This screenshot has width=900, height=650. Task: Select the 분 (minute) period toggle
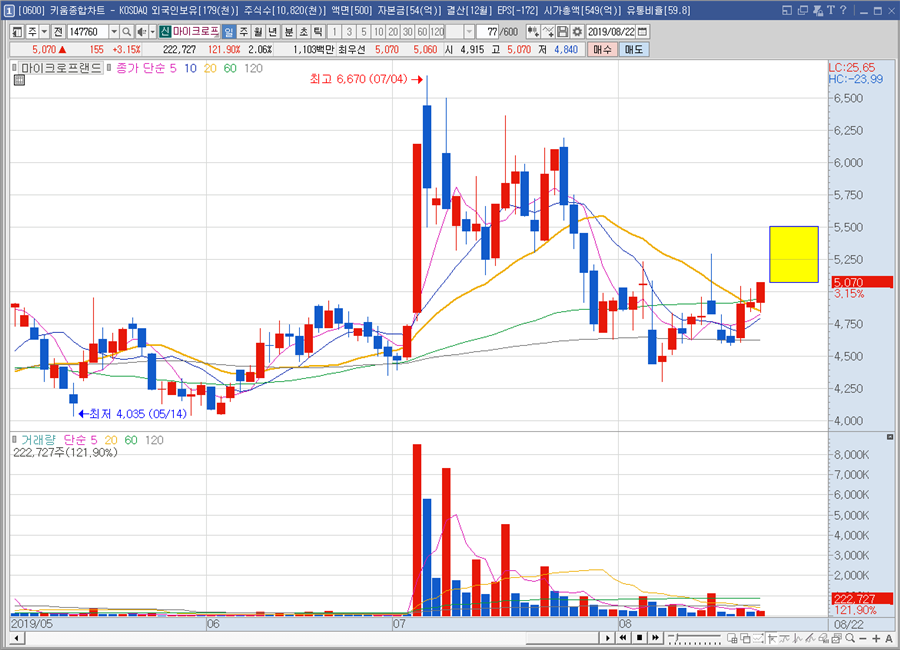(x=289, y=32)
